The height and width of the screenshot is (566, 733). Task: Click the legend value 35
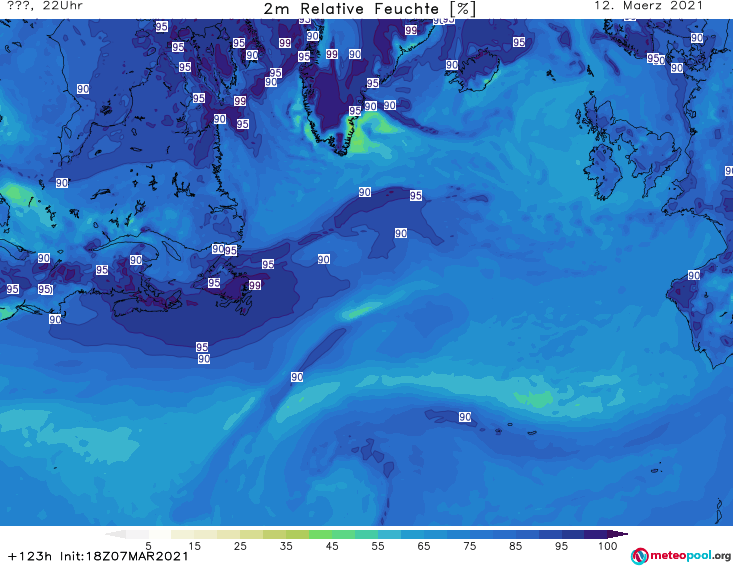[286, 545]
